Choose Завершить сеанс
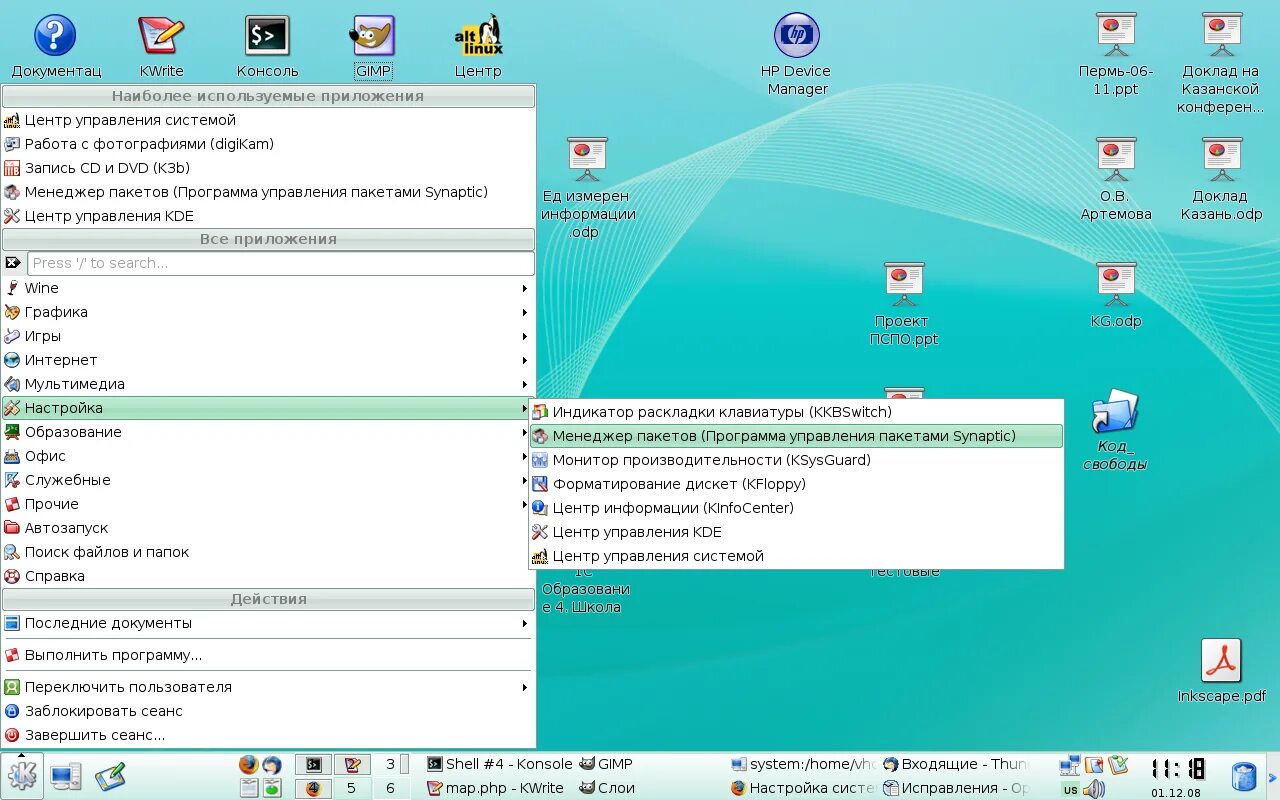The width and height of the screenshot is (1280, 800). tap(268, 735)
